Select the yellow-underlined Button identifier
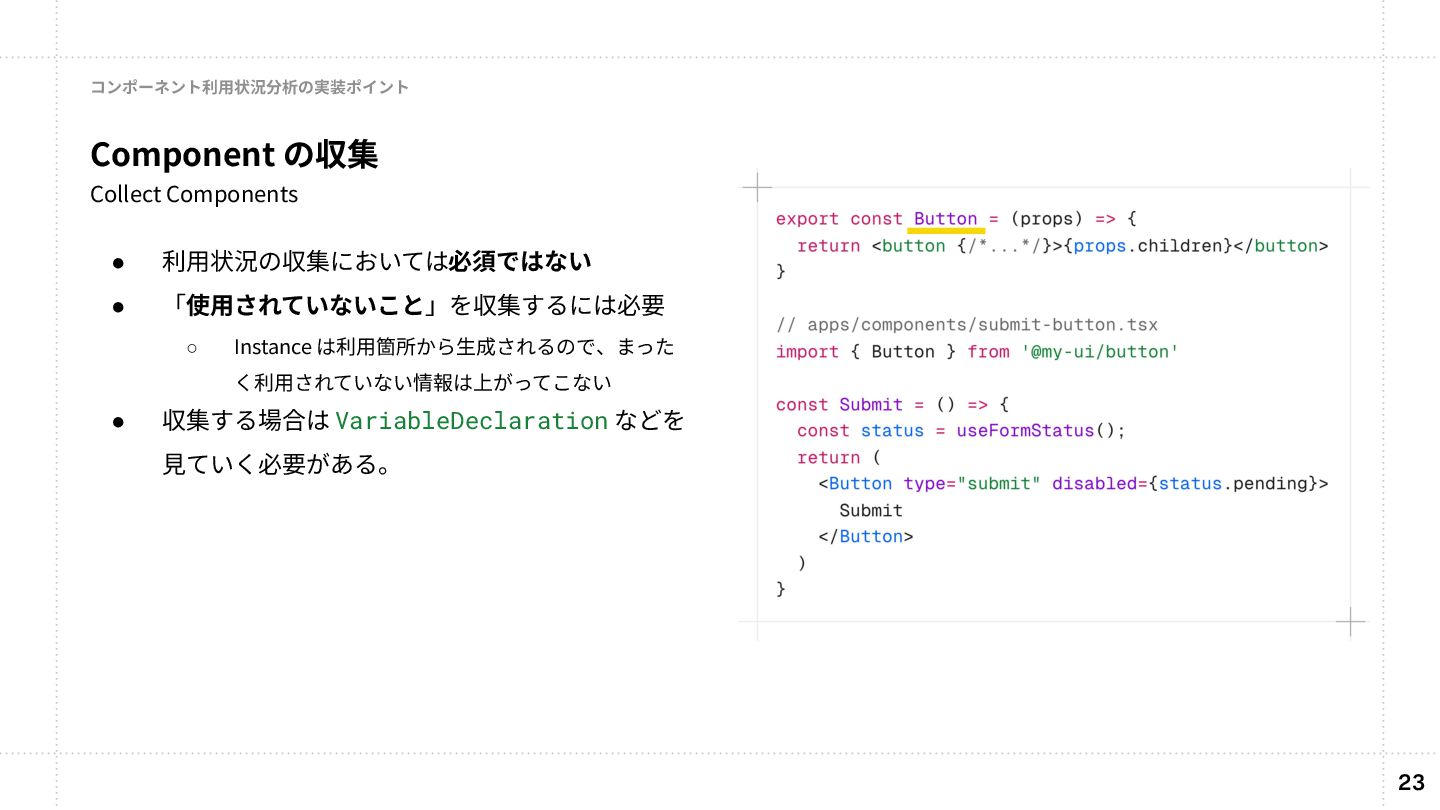 coord(945,219)
